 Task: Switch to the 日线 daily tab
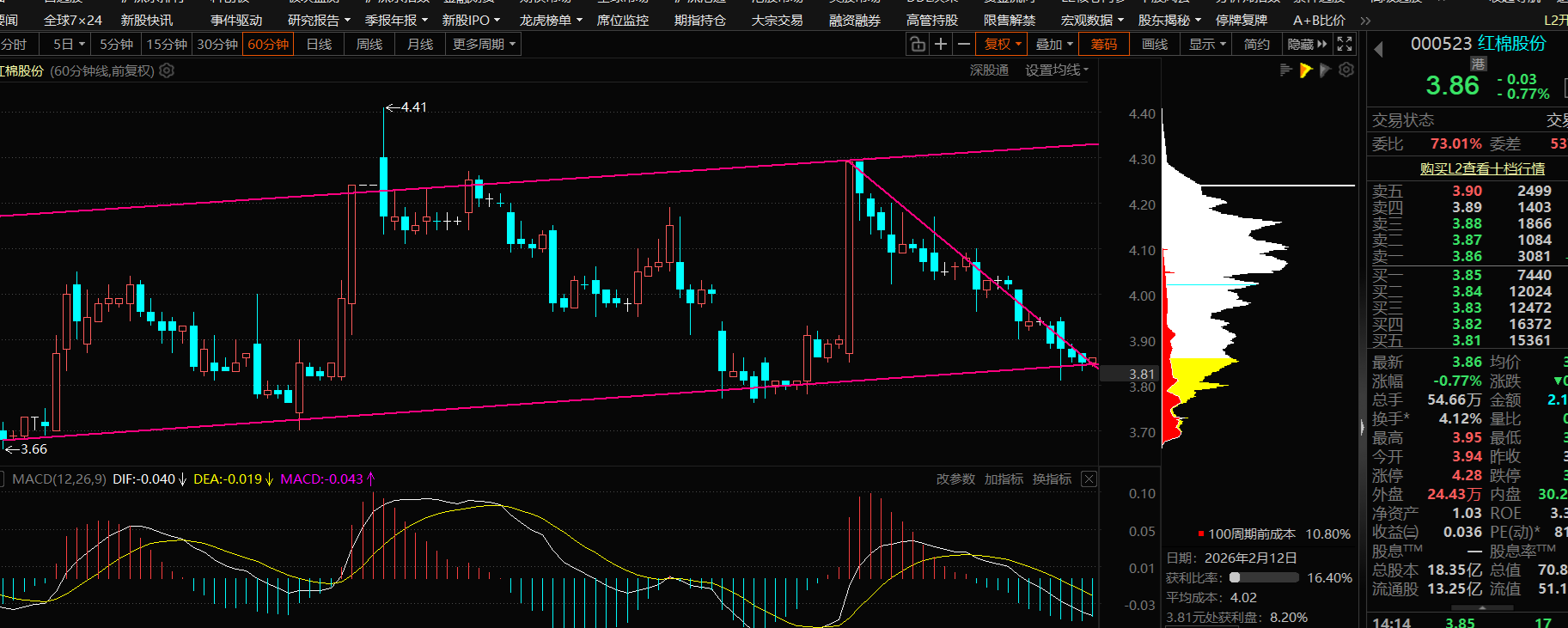click(319, 44)
